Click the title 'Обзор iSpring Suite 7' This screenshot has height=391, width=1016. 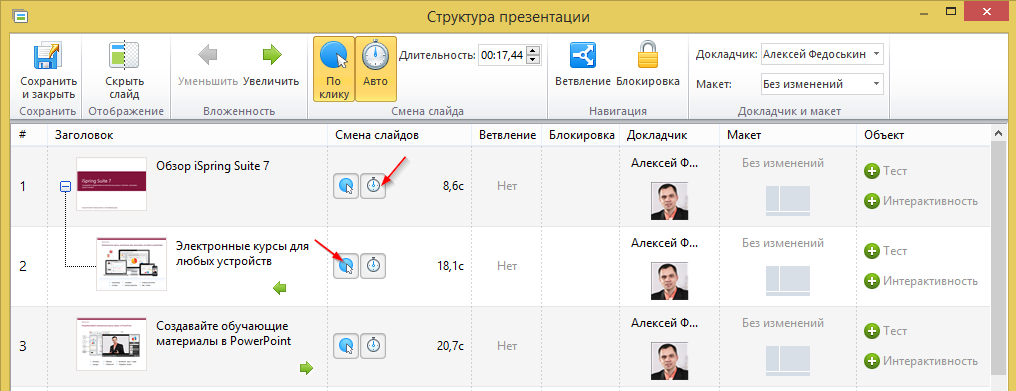click(x=213, y=165)
